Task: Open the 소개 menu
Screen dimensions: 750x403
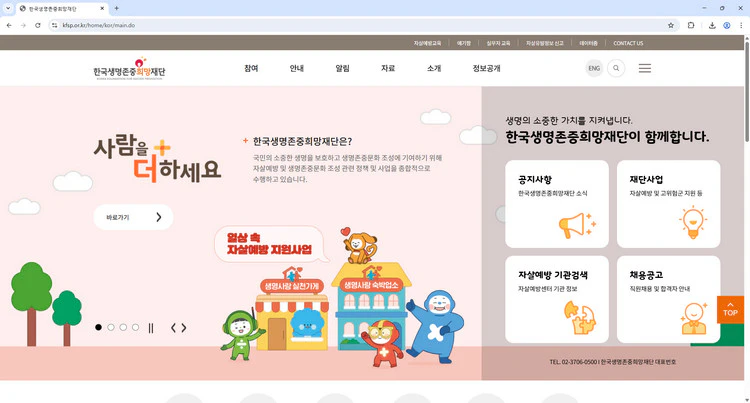Action: [x=434, y=68]
